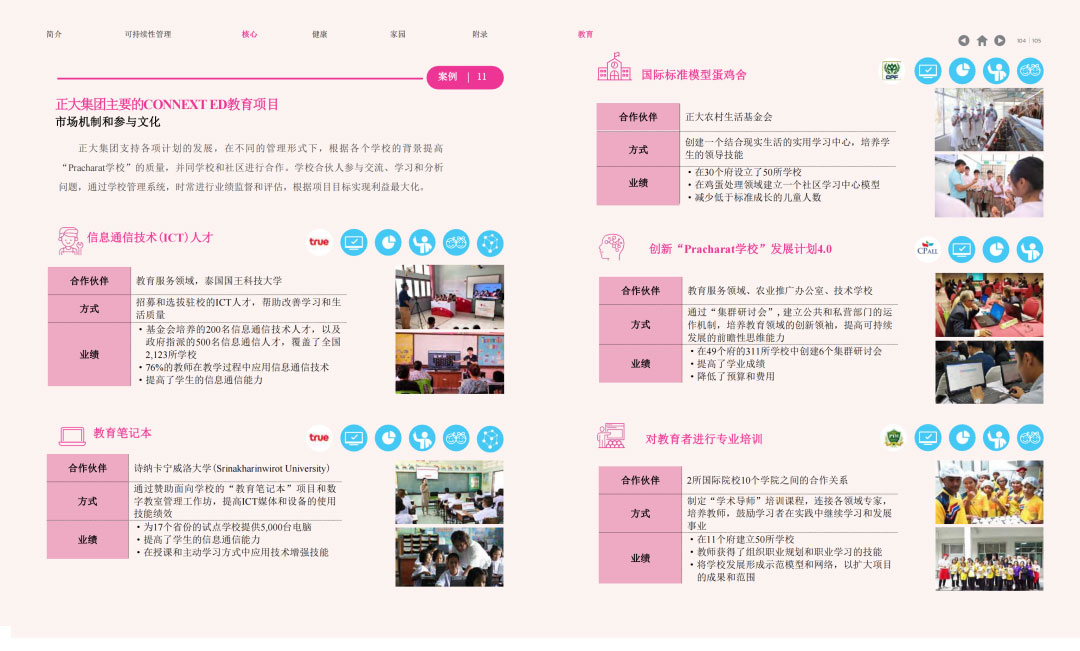Image resolution: width=1080 pixels, height=651 pixels.
Task: Go to the previous page arrow
Action: (x=963, y=40)
